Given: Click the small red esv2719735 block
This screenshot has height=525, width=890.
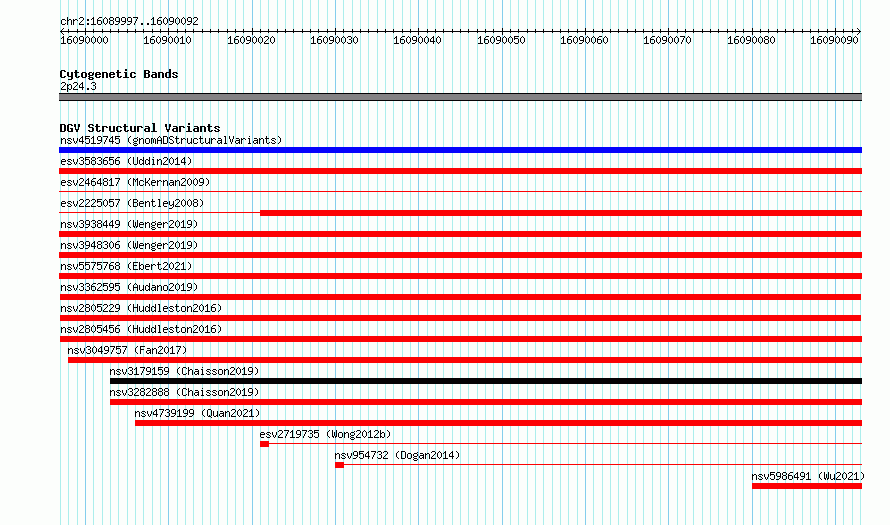Looking at the screenshot, I should (x=265, y=444).
